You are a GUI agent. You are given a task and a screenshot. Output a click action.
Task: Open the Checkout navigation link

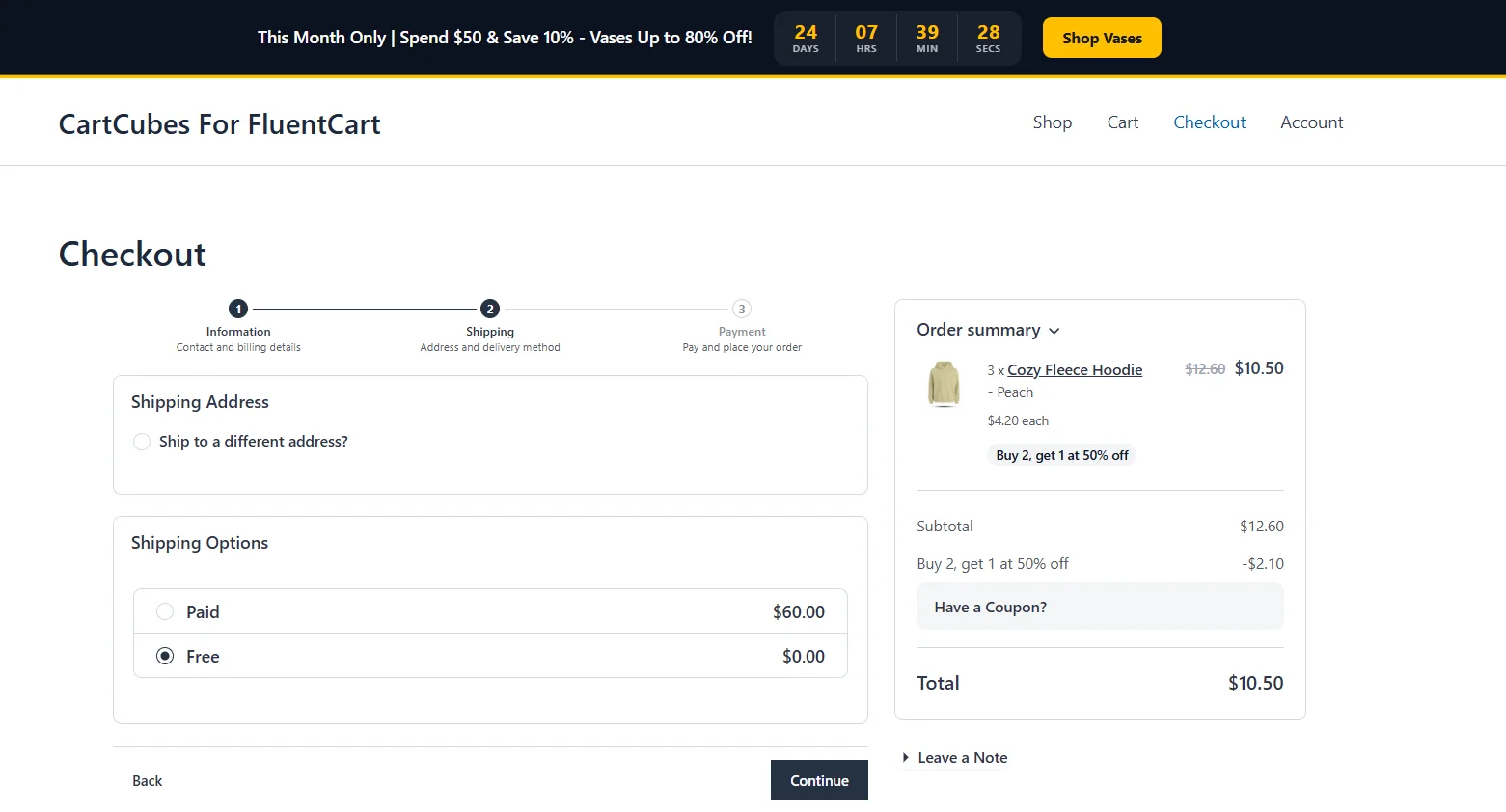pyautogui.click(x=1210, y=122)
